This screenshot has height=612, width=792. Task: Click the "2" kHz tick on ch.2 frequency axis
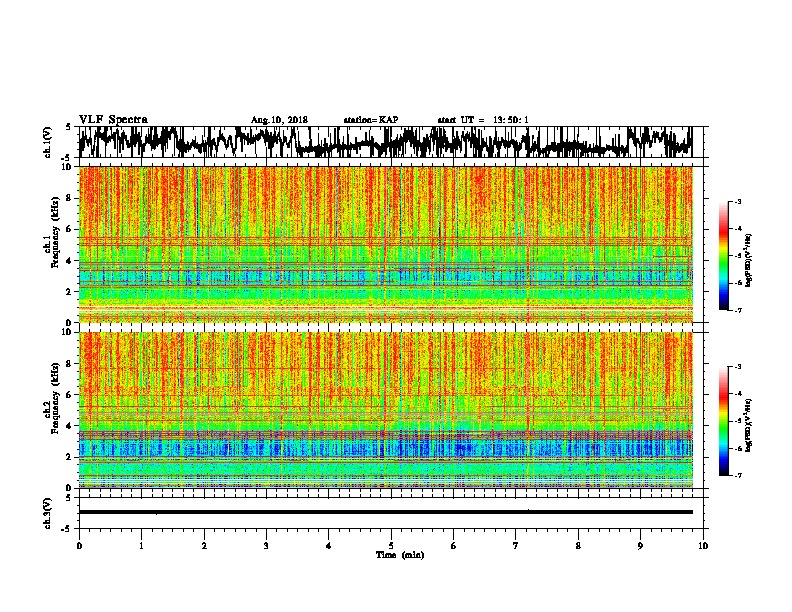69,457
